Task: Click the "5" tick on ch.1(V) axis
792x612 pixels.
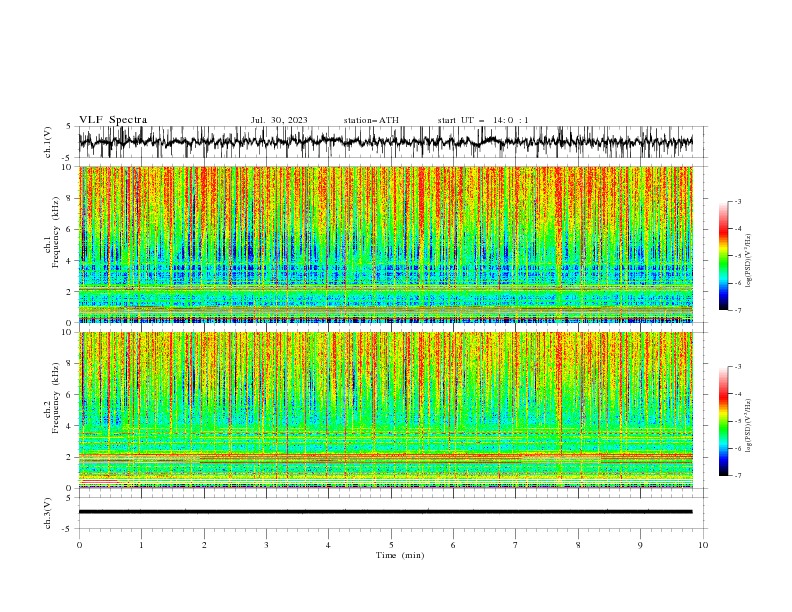Action: [x=70, y=127]
